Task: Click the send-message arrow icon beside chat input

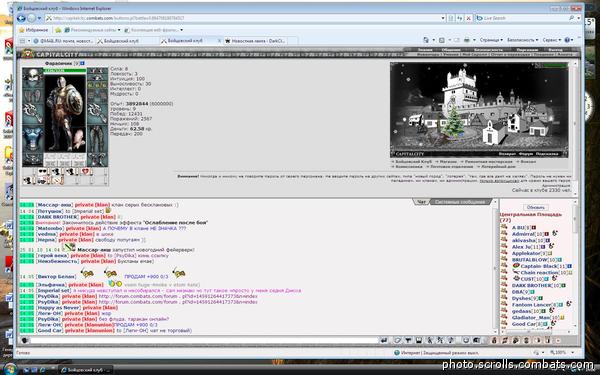Action: click(384, 340)
